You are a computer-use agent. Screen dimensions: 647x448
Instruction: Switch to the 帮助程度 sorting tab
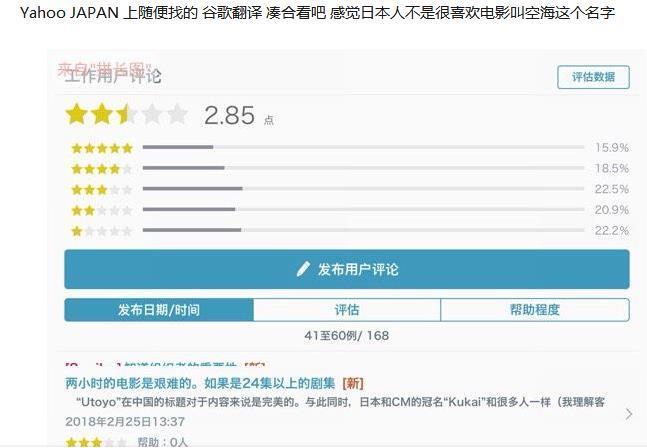(x=535, y=310)
